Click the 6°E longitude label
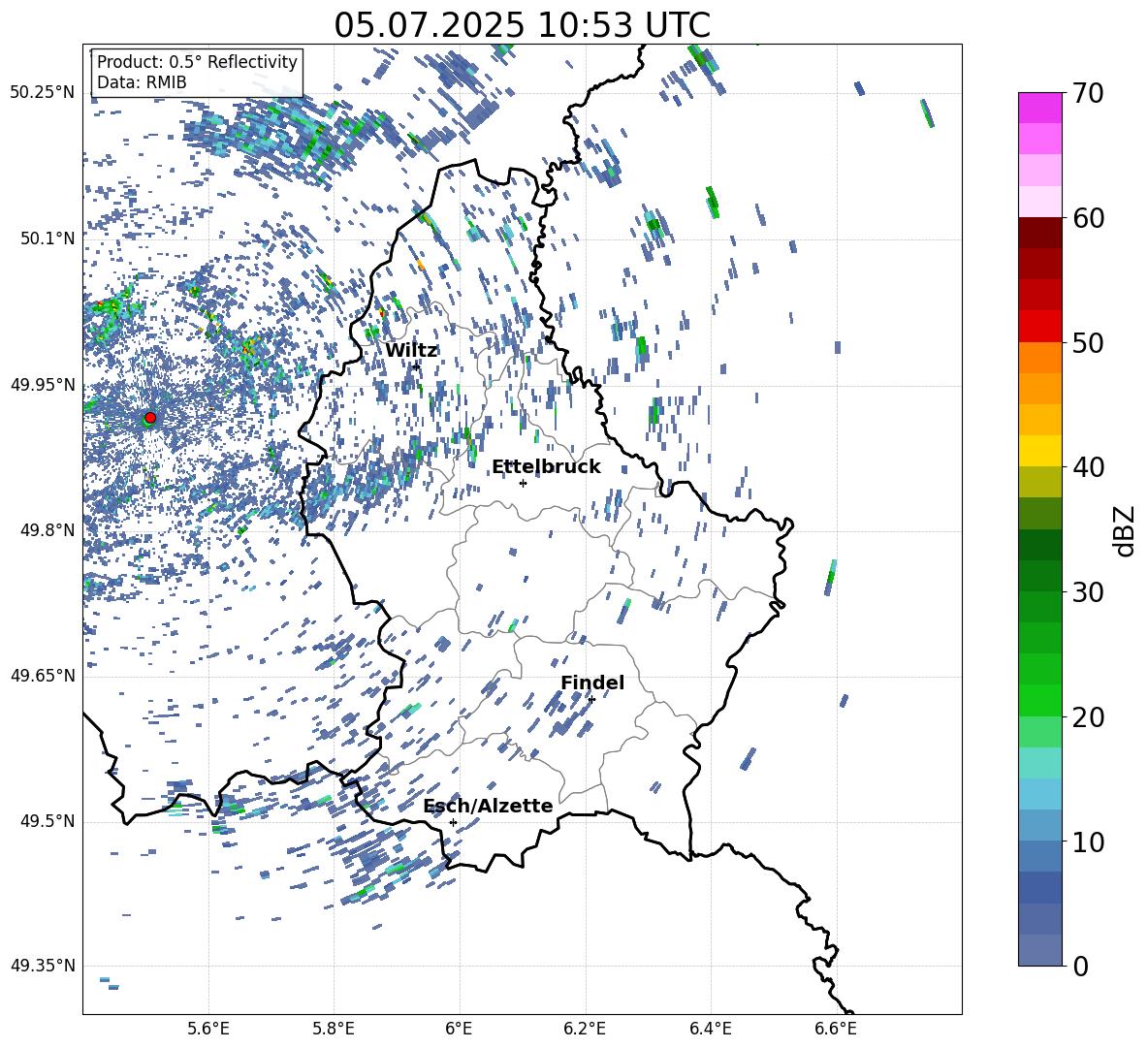This screenshot has height=1048, width=1148. click(x=459, y=1029)
